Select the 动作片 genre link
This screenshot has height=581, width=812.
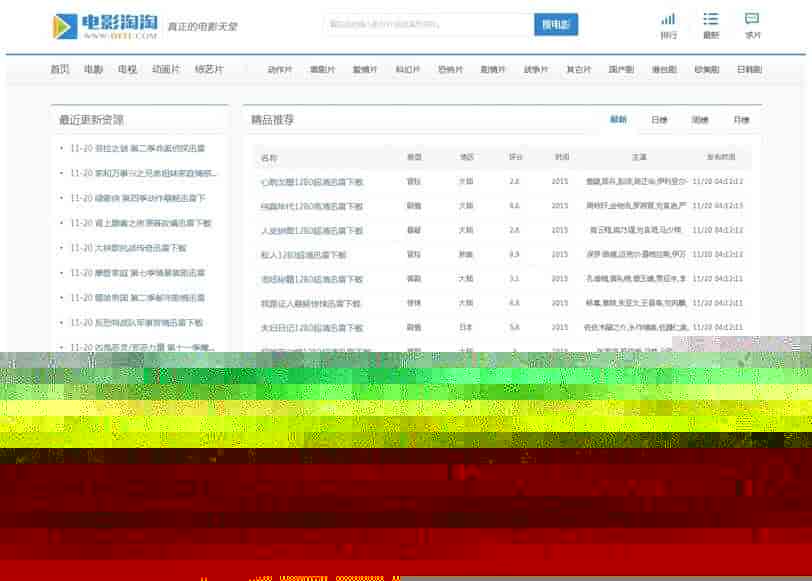pos(280,70)
